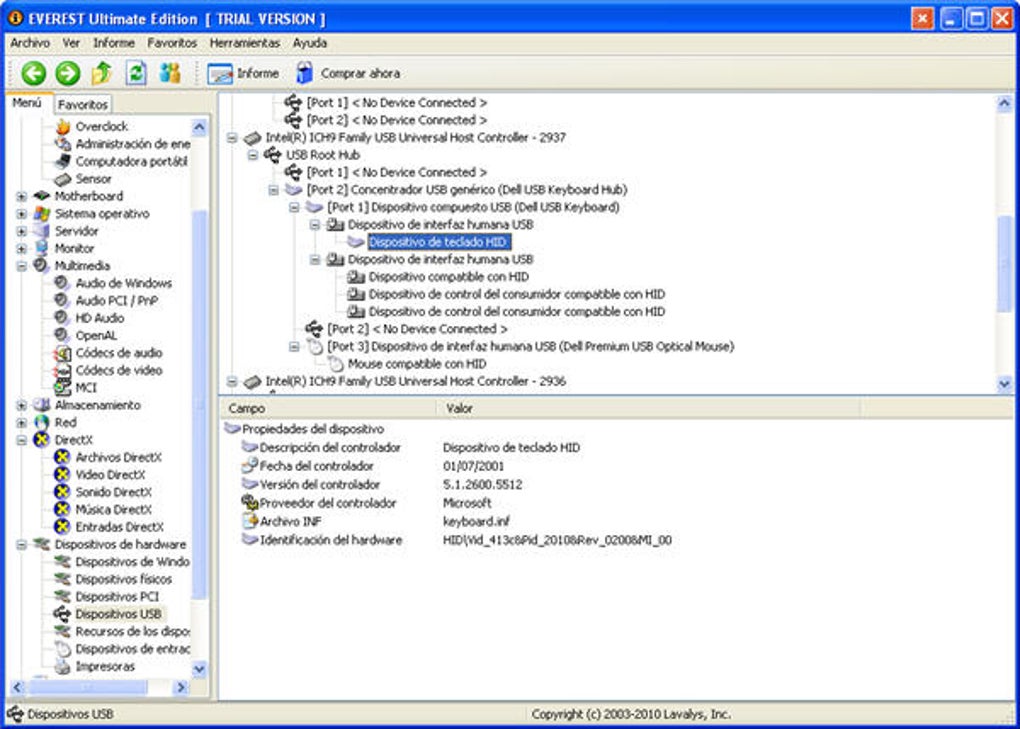Screen dimensions: 1020x729
Task: Click the Comprar ahora toolbar button
Action: click(x=348, y=73)
